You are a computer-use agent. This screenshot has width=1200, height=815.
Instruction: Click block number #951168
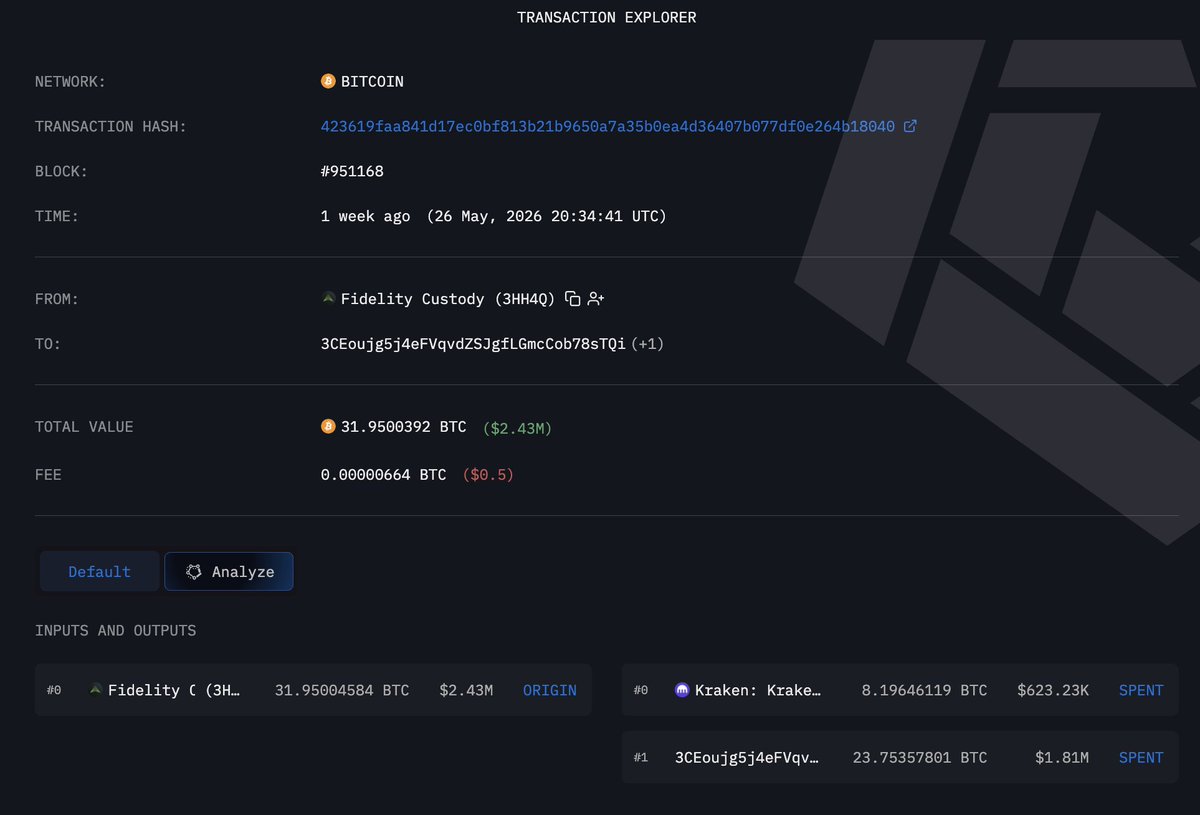pyautogui.click(x=352, y=171)
